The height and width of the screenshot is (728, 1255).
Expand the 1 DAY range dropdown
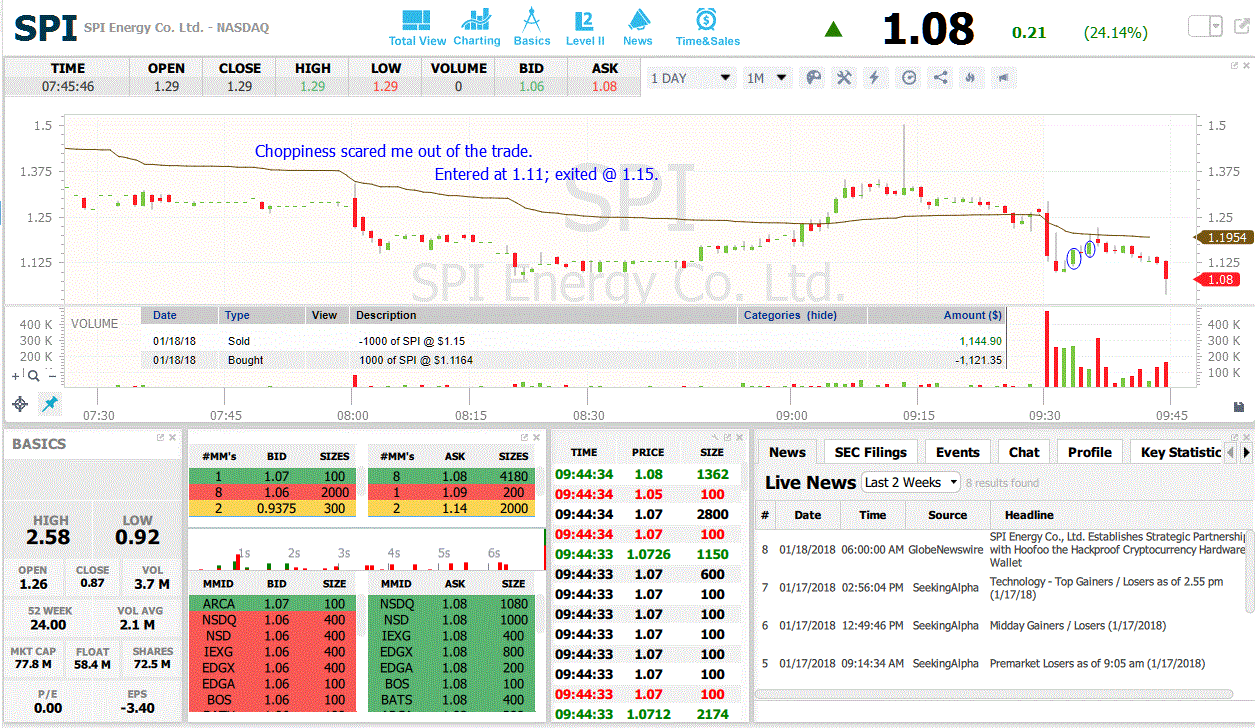[692, 78]
